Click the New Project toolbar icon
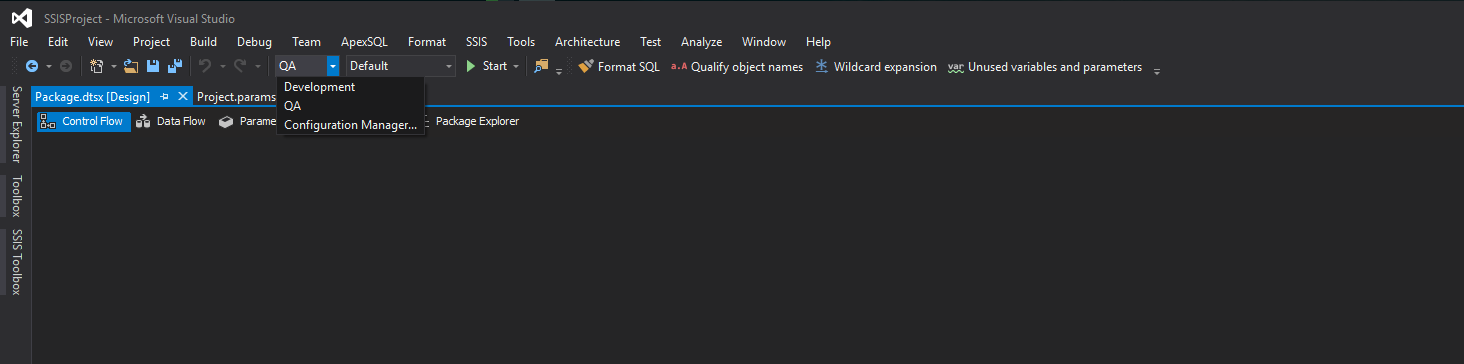This screenshot has width=1464, height=364. click(97, 66)
